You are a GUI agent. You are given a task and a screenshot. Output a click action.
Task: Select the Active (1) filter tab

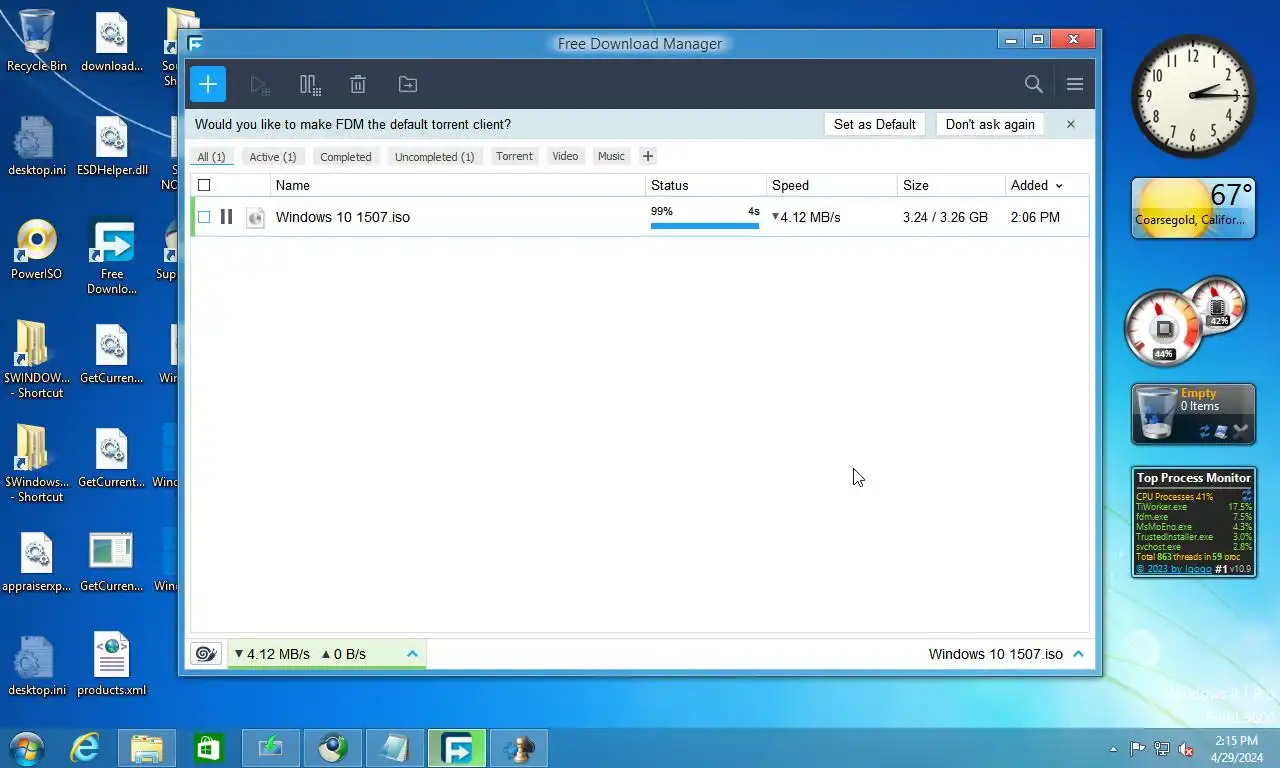(x=273, y=157)
